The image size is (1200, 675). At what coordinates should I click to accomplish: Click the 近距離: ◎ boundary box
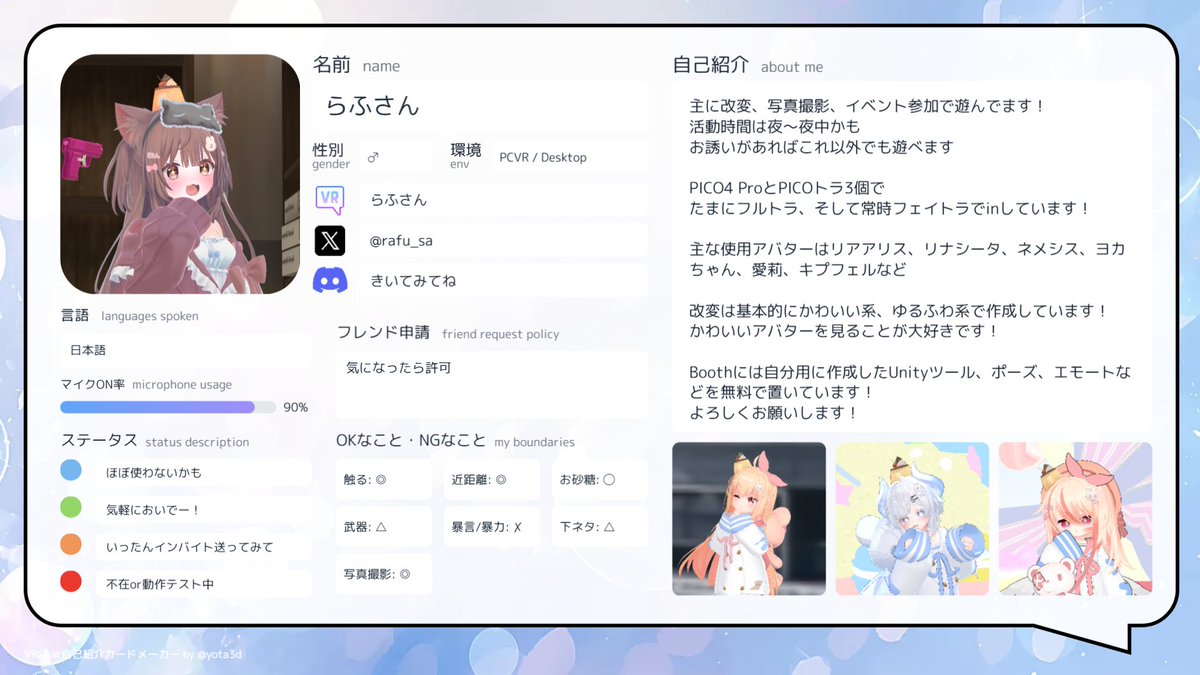tap(492, 480)
